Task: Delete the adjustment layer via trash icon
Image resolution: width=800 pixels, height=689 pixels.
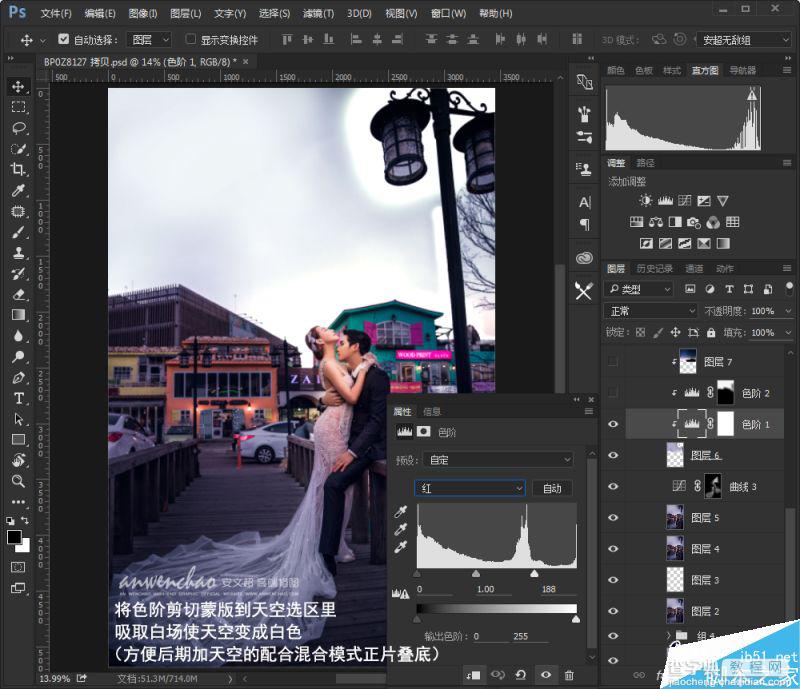Action: tap(569, 675)
